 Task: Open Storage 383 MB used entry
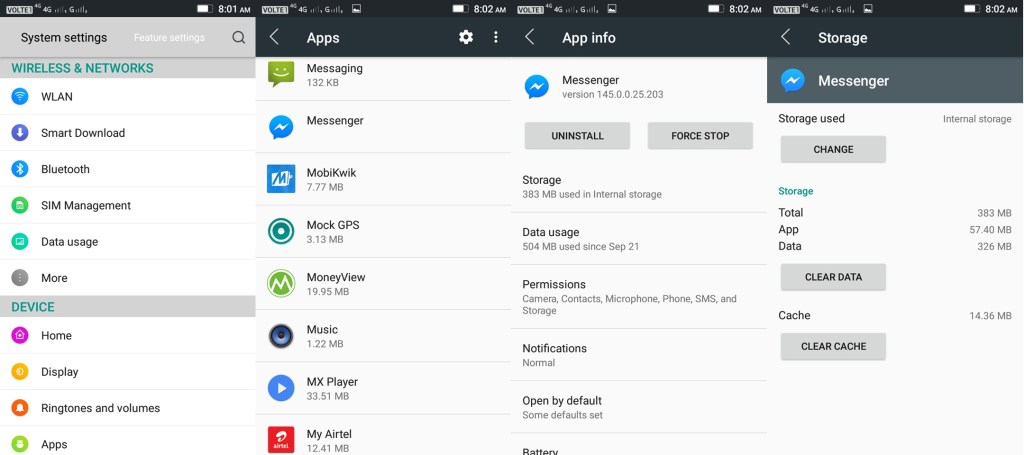[639, 187]
